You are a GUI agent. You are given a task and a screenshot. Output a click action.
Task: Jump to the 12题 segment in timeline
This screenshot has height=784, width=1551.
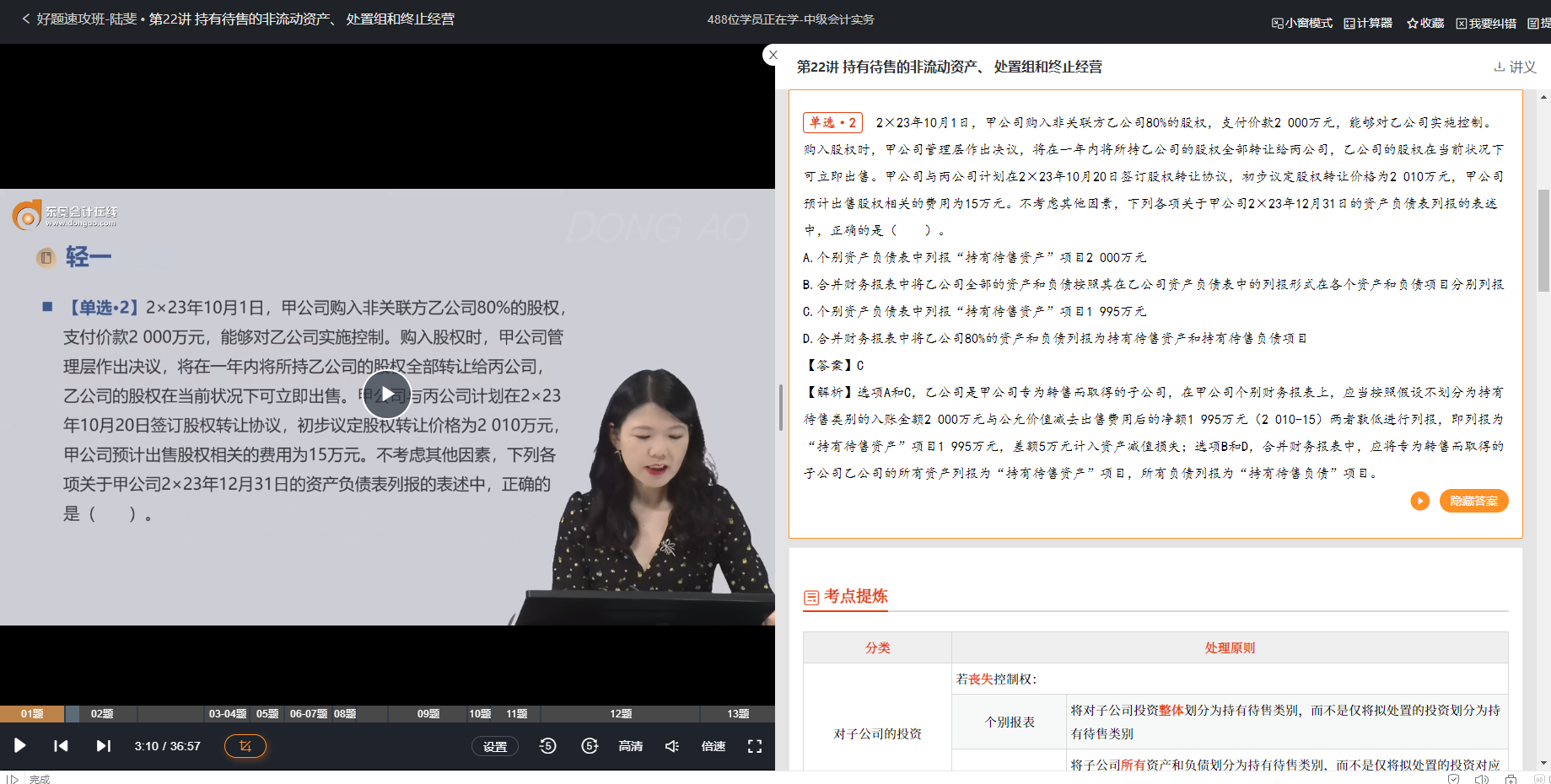(621, 714)
